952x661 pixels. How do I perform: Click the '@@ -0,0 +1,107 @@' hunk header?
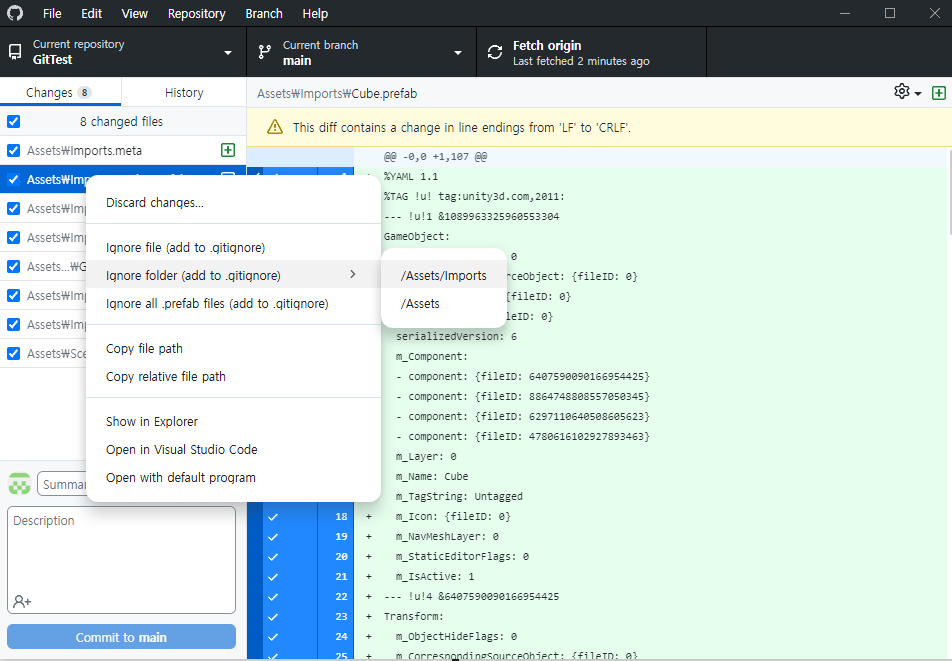(435, 157)
